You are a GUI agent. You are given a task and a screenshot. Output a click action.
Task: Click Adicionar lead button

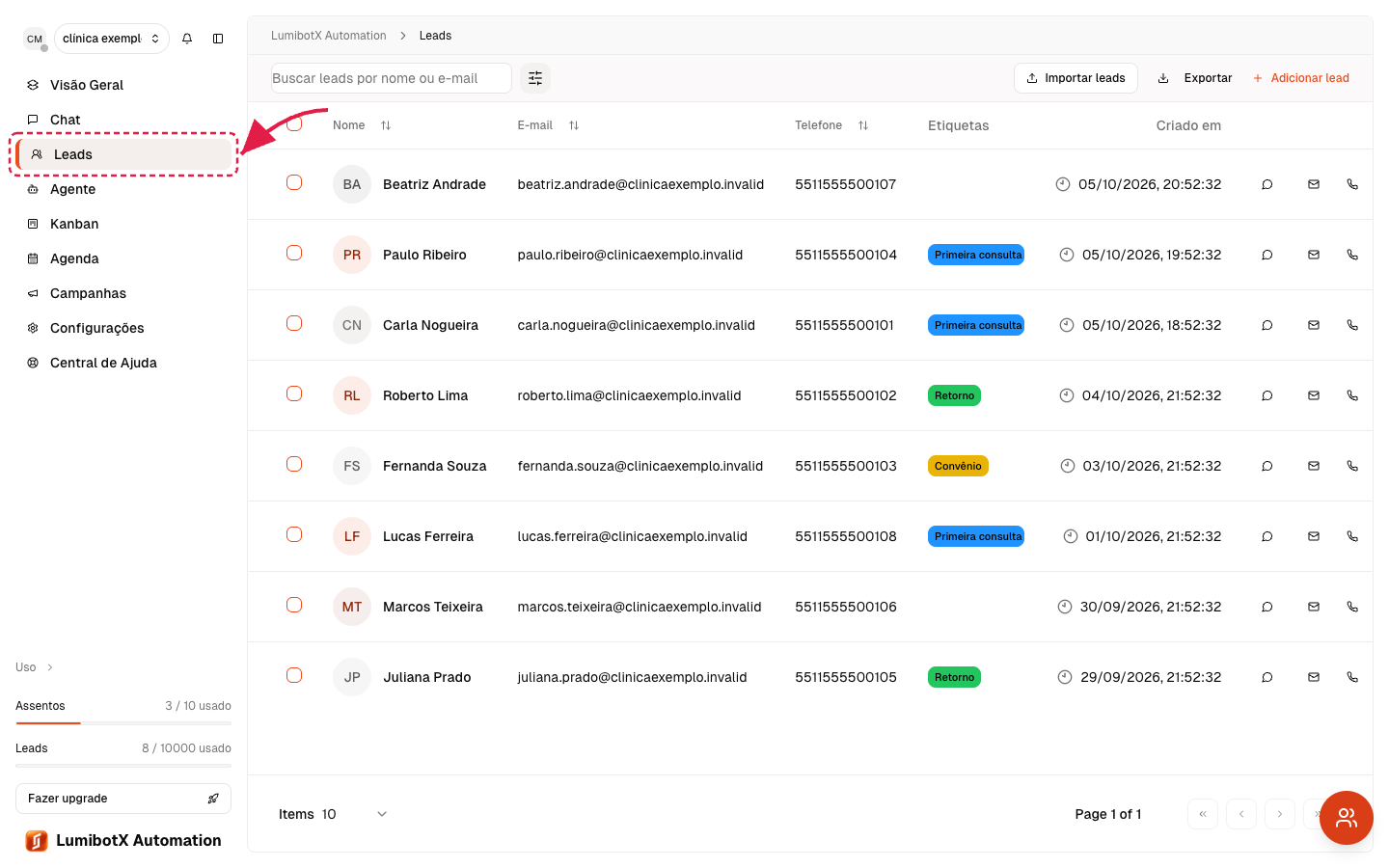(x=1300, y=78)
